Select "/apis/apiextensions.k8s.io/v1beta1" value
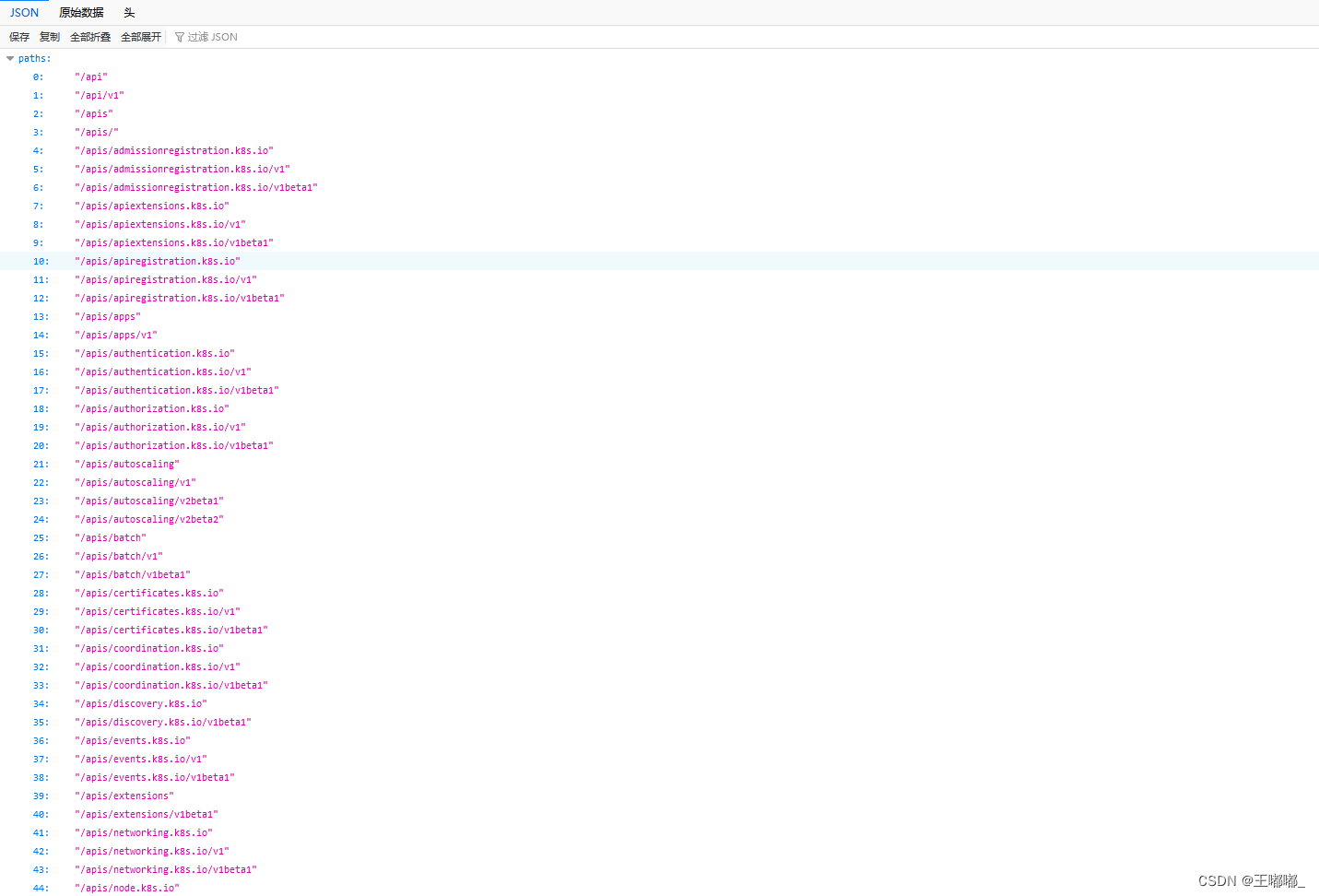Viewport: 1319px width, 896px height. tap(174, 242)
